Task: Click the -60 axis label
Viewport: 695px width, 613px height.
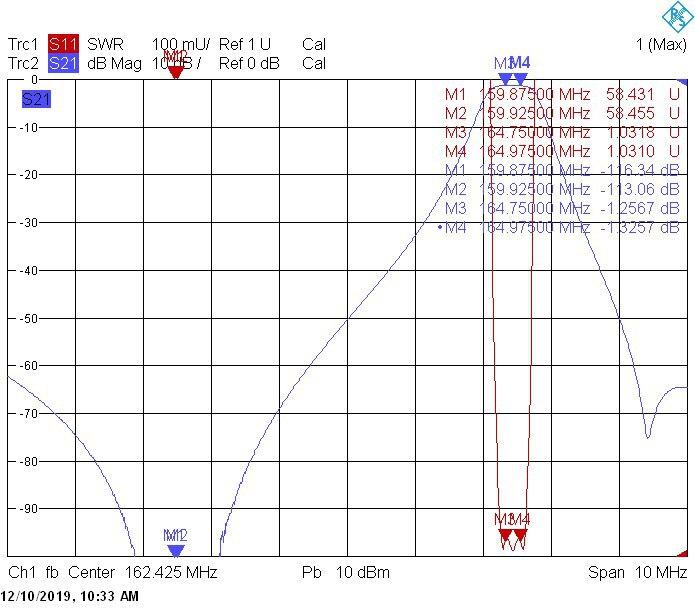Action: tap(27, 366)
